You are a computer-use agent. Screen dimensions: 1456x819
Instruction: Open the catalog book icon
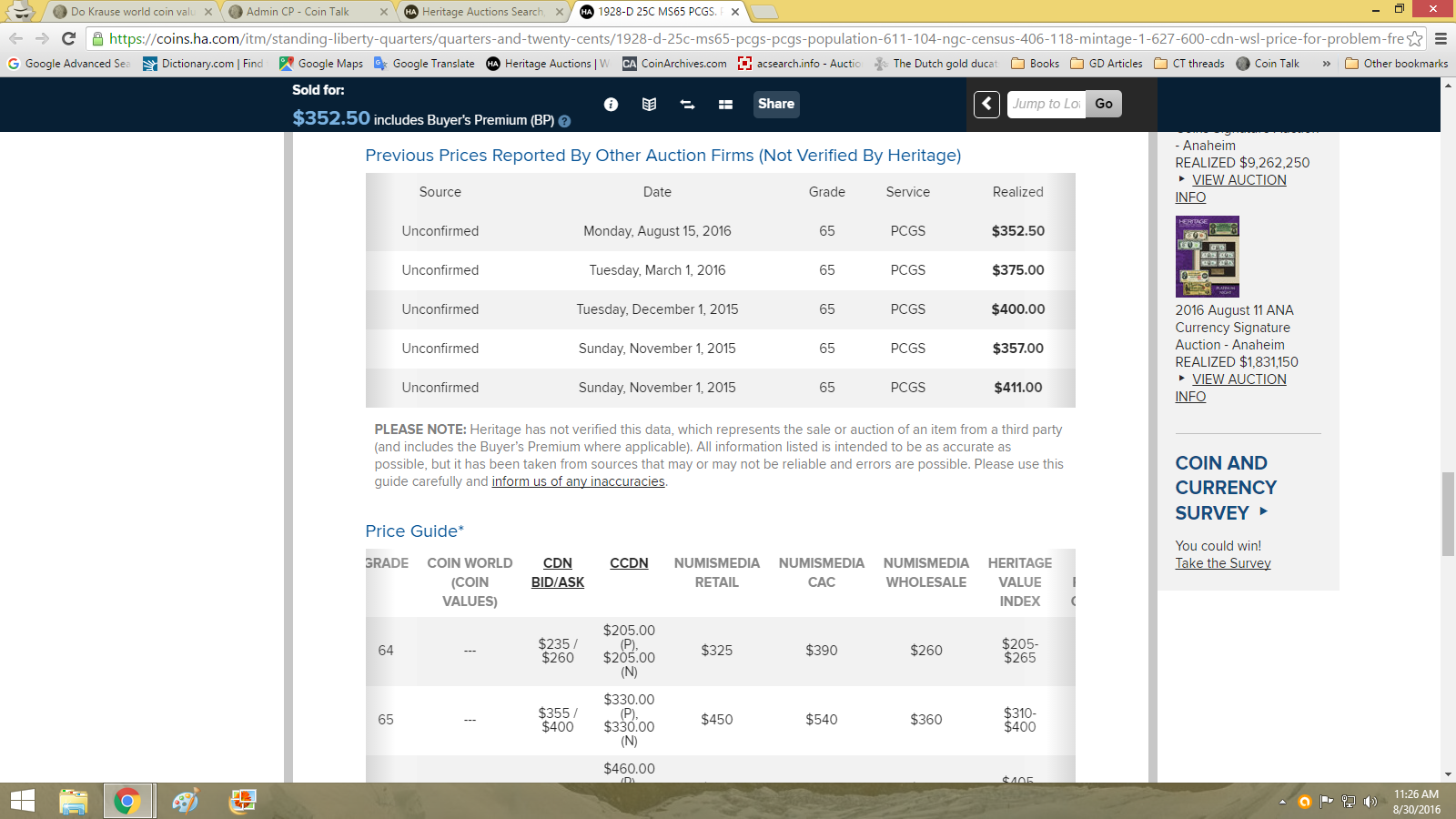649,105
